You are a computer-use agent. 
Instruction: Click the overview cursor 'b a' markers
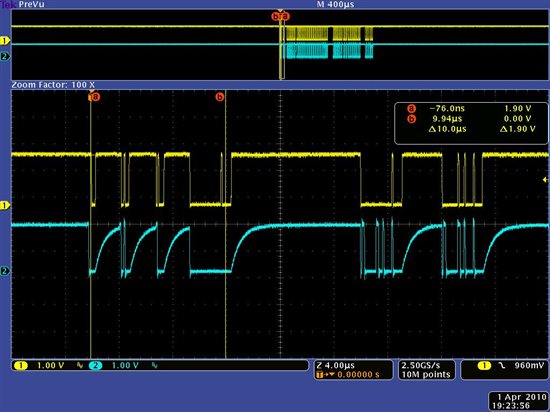(281, 16)
